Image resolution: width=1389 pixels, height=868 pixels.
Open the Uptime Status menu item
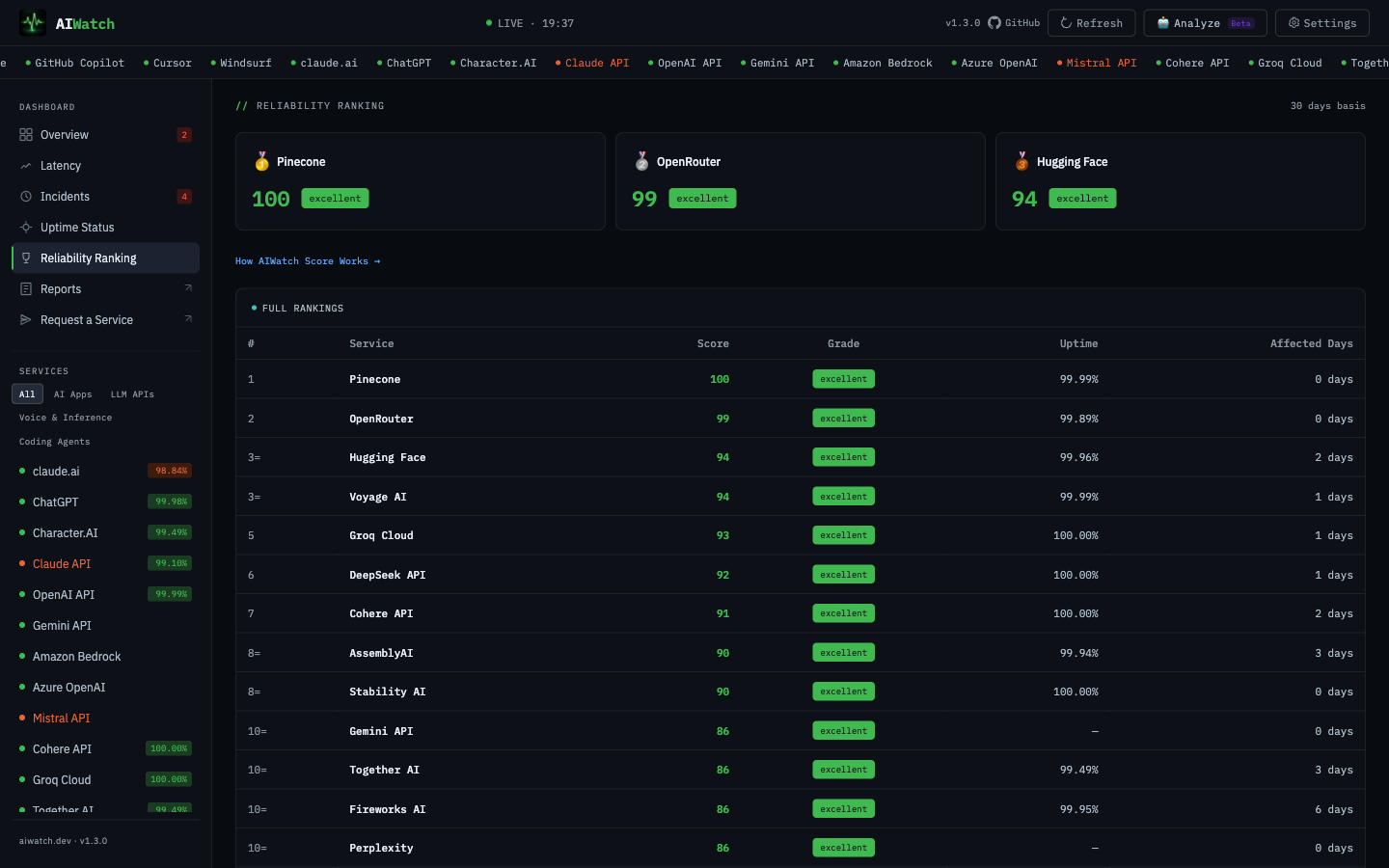pos(105,228)
